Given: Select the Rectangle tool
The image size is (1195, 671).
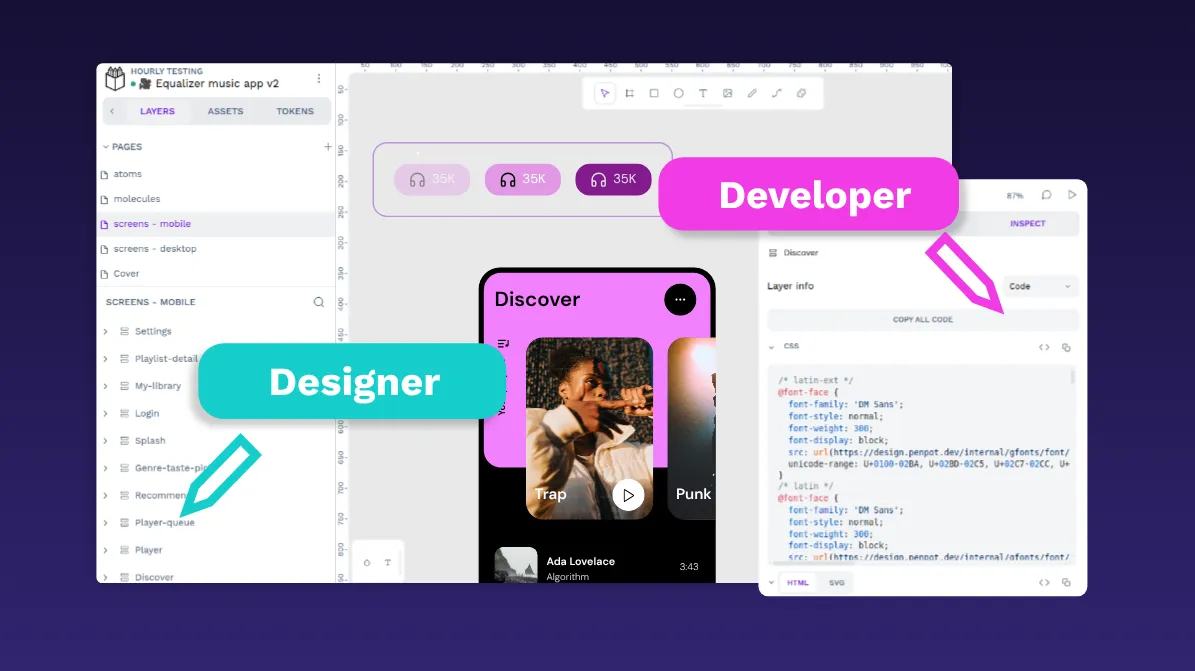Looking at the screenshot, I should (654, 94).
